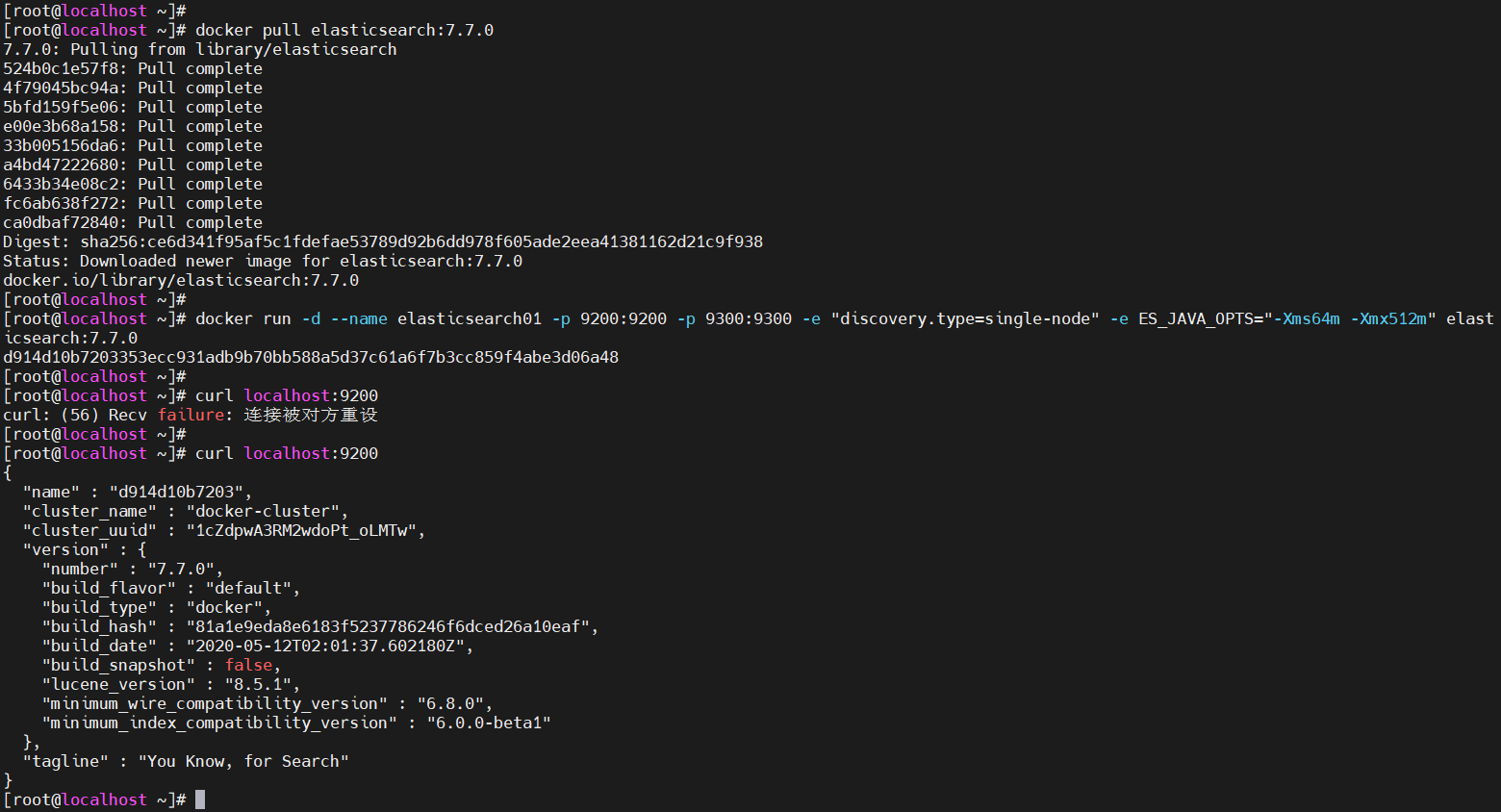The width and height of the screenshot is (1501, 812).
Task: Click layer 'a4bd47222680: Pull complete'
Action: click(x=133, y=165)
